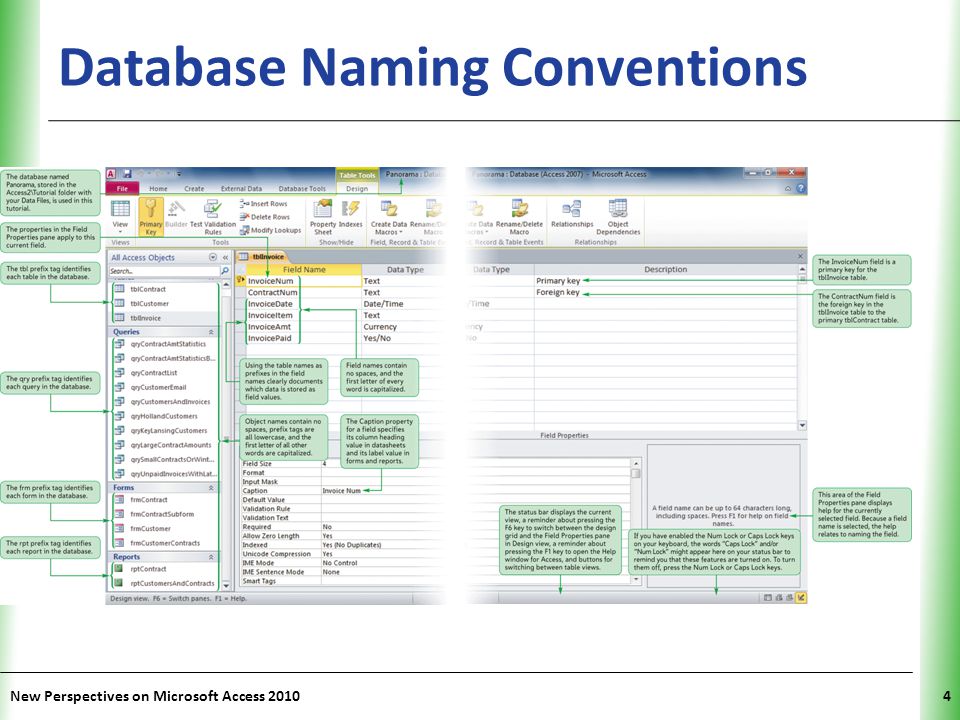
Task: Collapse navigation pane with shutter bar button
Action: 225,258
